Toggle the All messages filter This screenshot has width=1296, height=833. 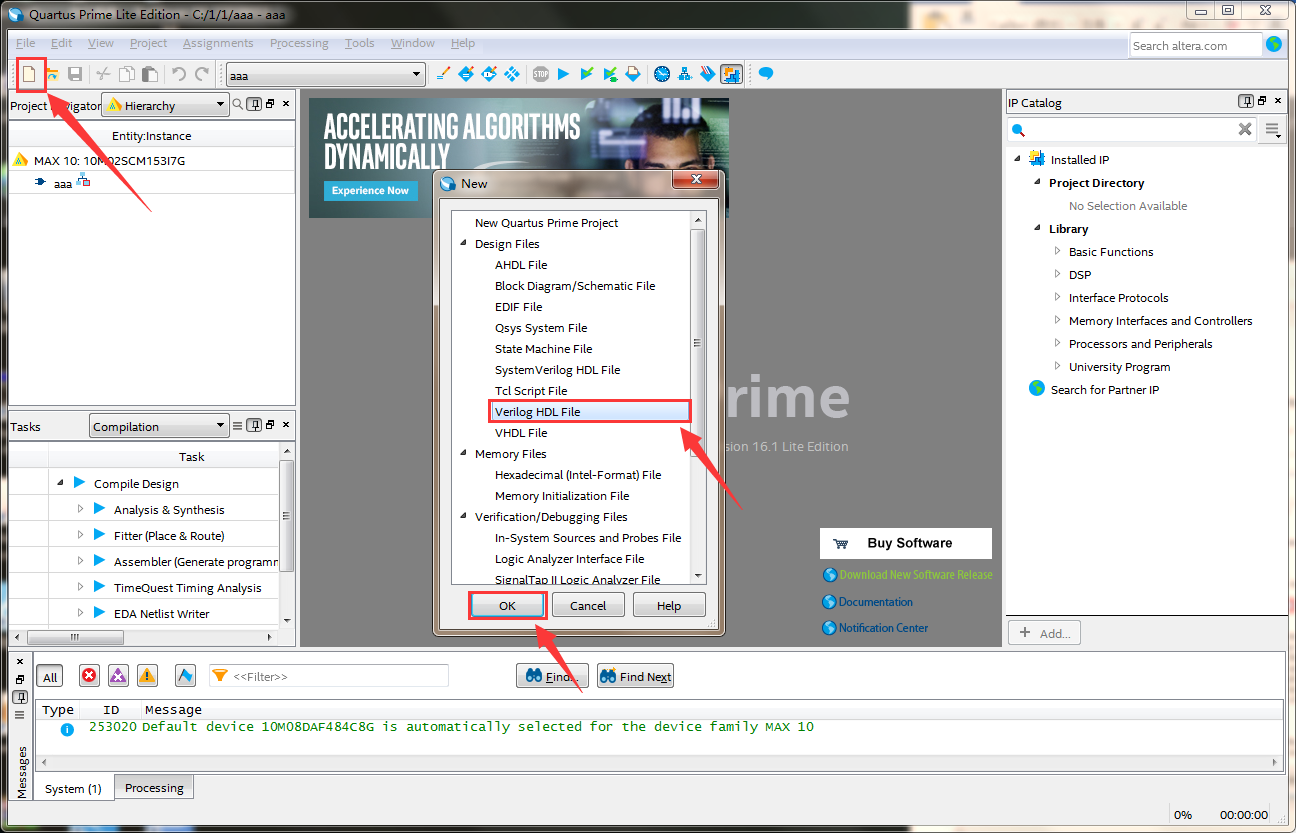pos(50,677)
